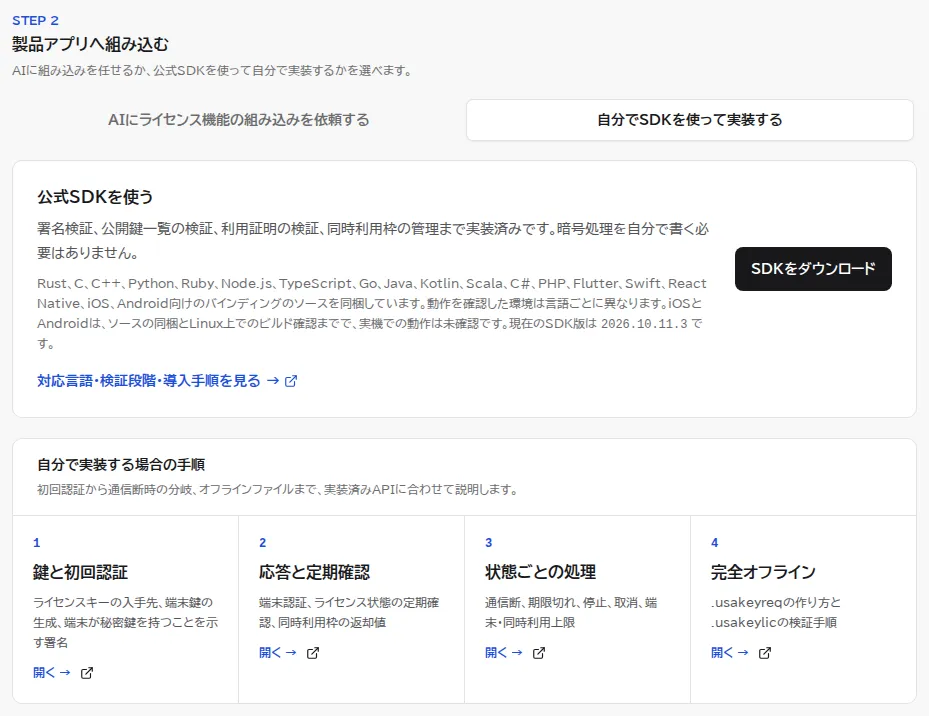Click external-link icon under 状態ごとの処理

pos(539,653)
